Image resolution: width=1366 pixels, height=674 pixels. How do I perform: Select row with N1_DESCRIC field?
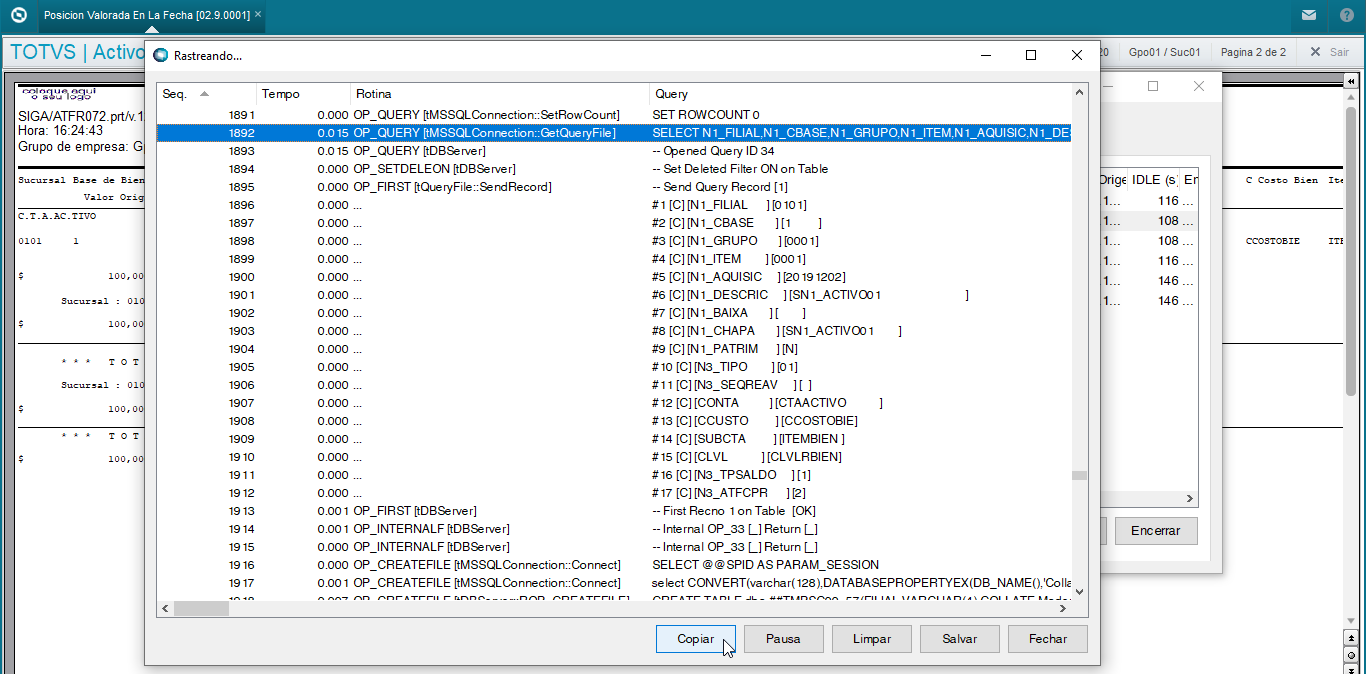point(615,295)
